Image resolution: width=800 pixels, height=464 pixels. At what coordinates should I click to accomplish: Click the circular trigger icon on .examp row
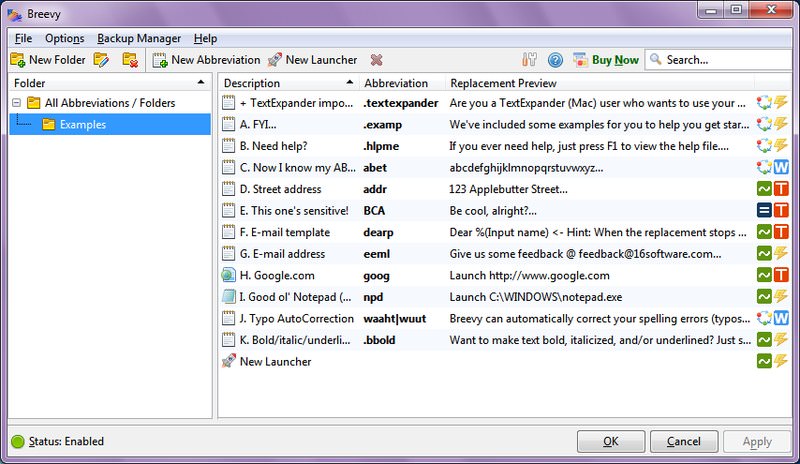coord(764,124)
